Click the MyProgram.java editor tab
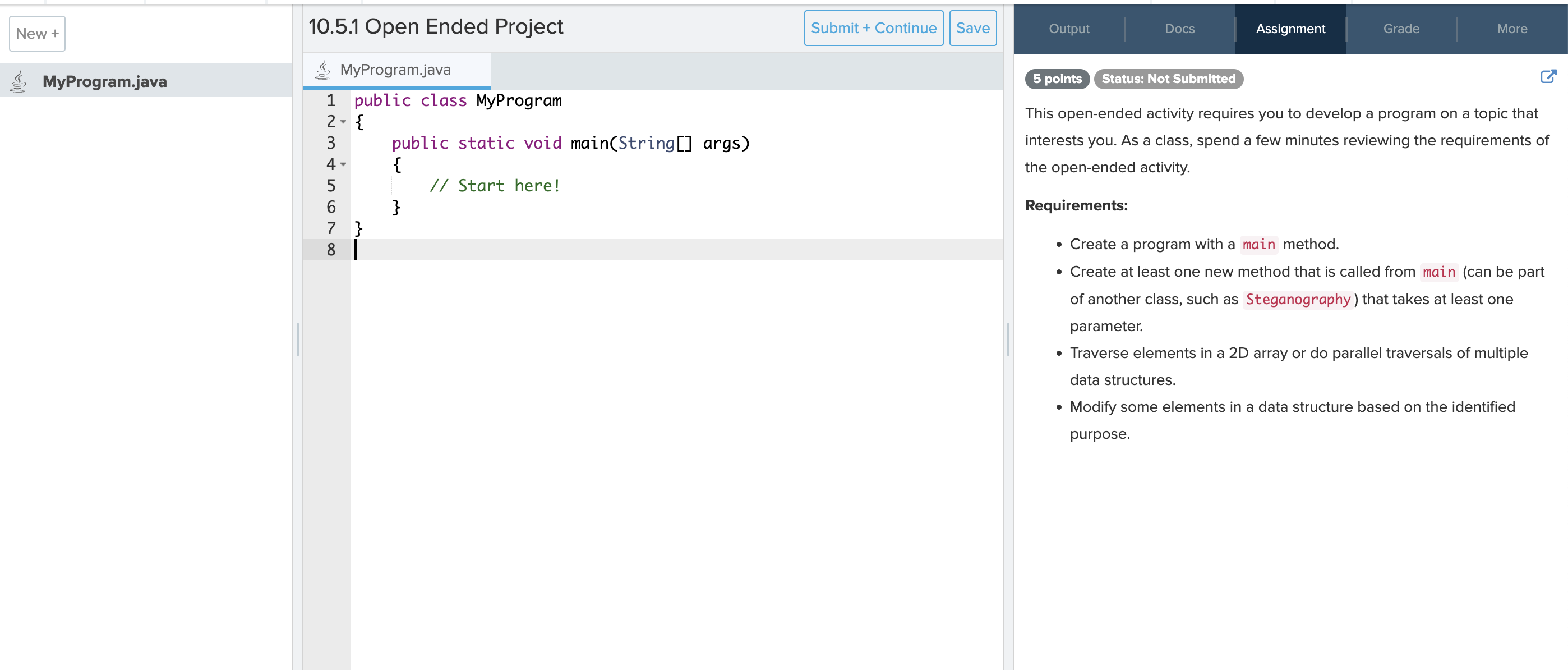Viewport: 1568px width, 670px height. (x=396, y=70)
